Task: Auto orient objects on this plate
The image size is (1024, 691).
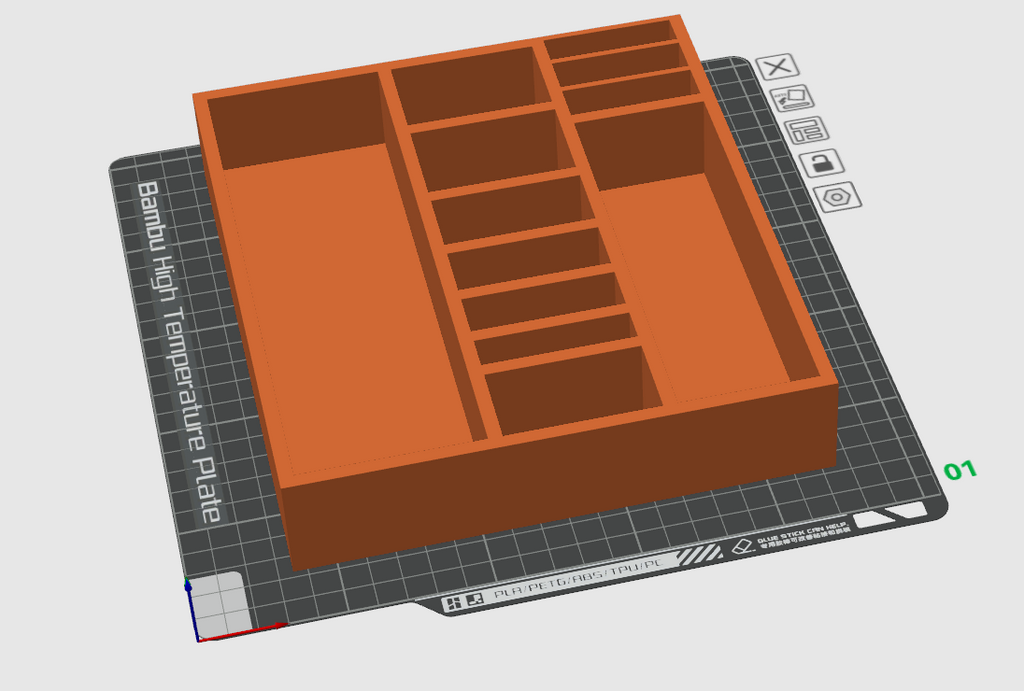Action: coord(792,98)
